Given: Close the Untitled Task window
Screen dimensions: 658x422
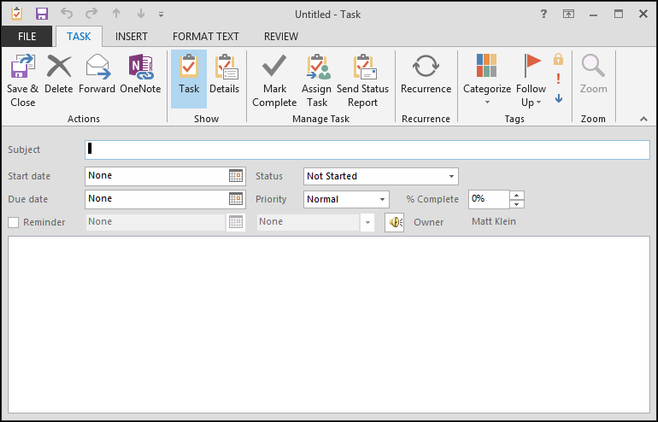Looking at the screenshot, I should point(643,14).
